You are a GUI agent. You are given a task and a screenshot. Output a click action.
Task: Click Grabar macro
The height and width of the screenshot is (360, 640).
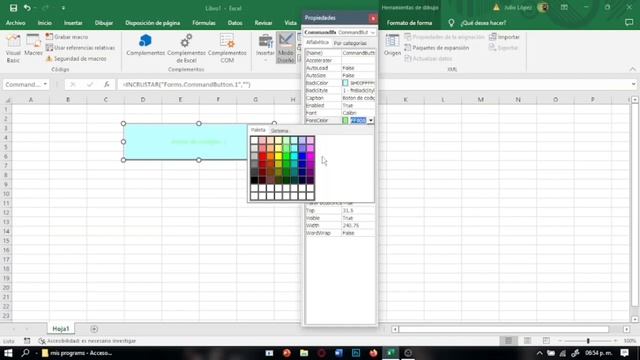coord(67,37)
